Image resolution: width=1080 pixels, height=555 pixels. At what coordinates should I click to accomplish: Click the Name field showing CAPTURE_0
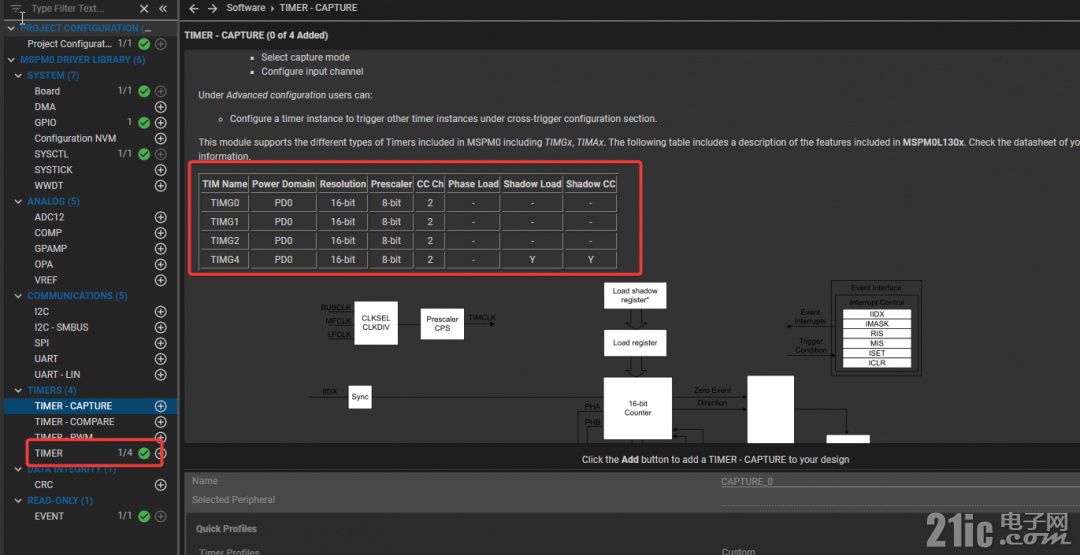tap(900, 481)
